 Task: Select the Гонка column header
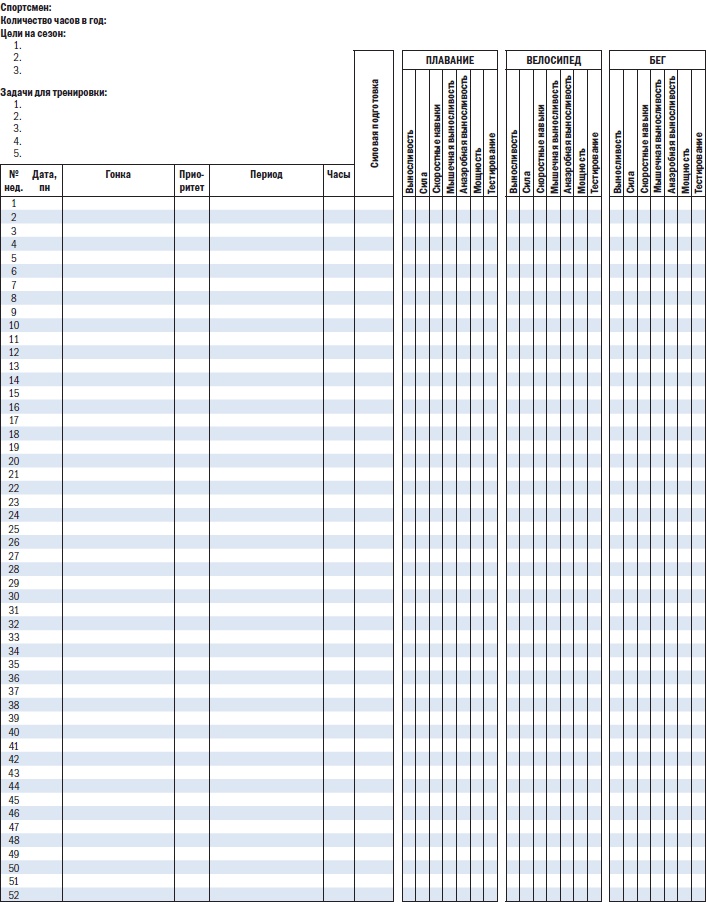(x=118, y=175)
